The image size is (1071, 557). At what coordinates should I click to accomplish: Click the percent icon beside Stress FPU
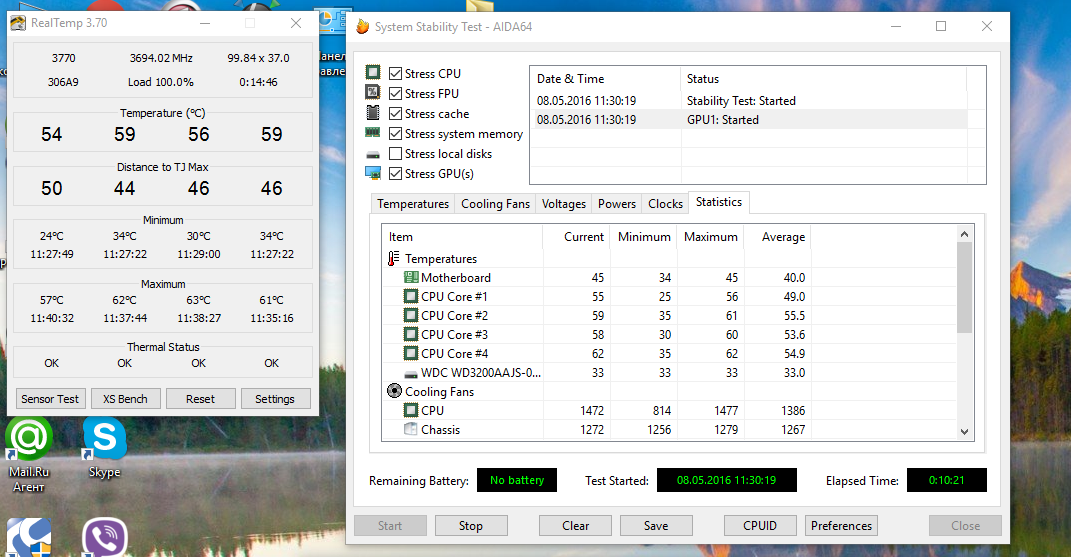(373, 92)
